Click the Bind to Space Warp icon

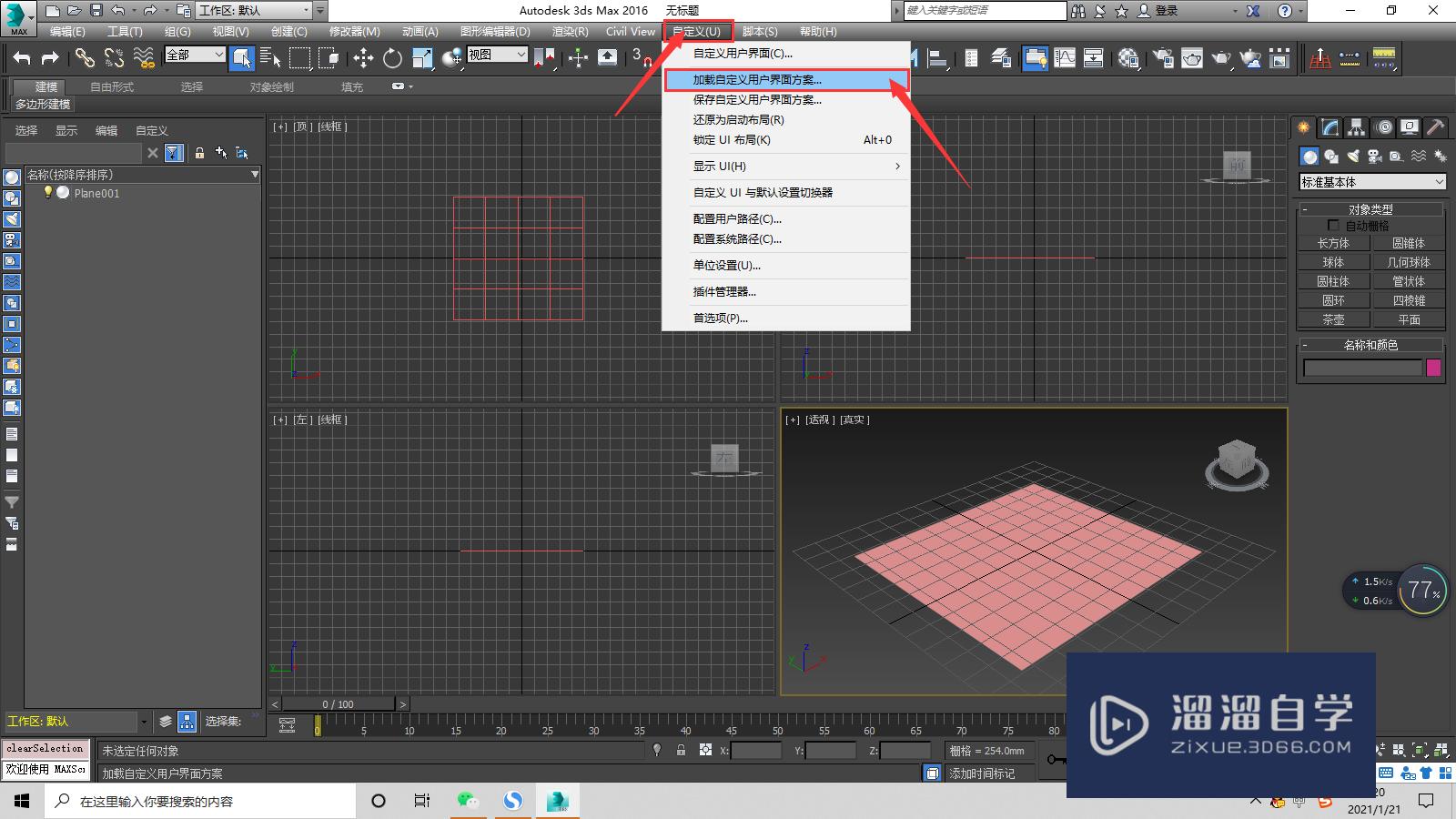(144, 58)
